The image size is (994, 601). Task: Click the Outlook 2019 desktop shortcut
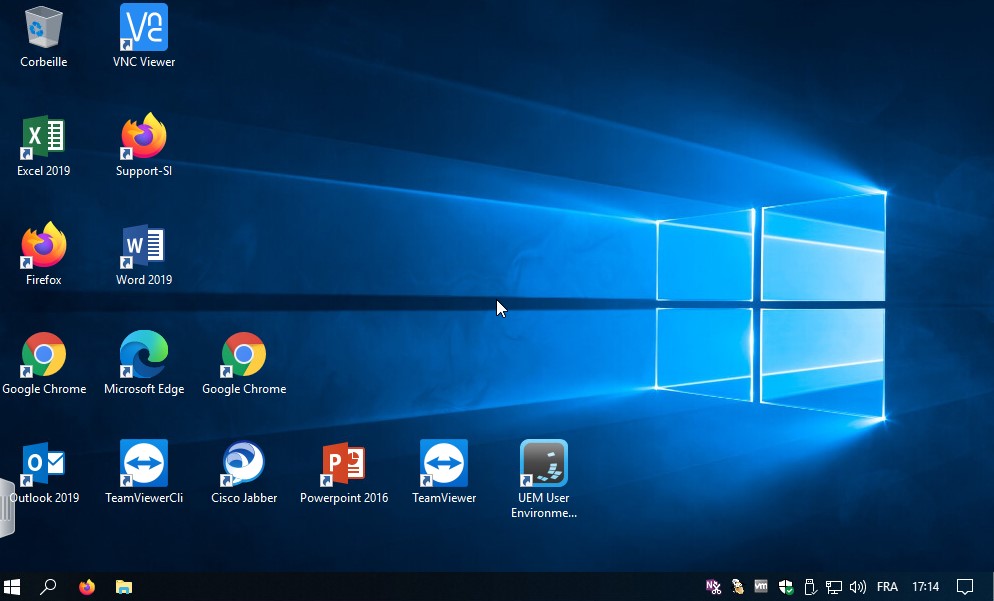(44, 465)
